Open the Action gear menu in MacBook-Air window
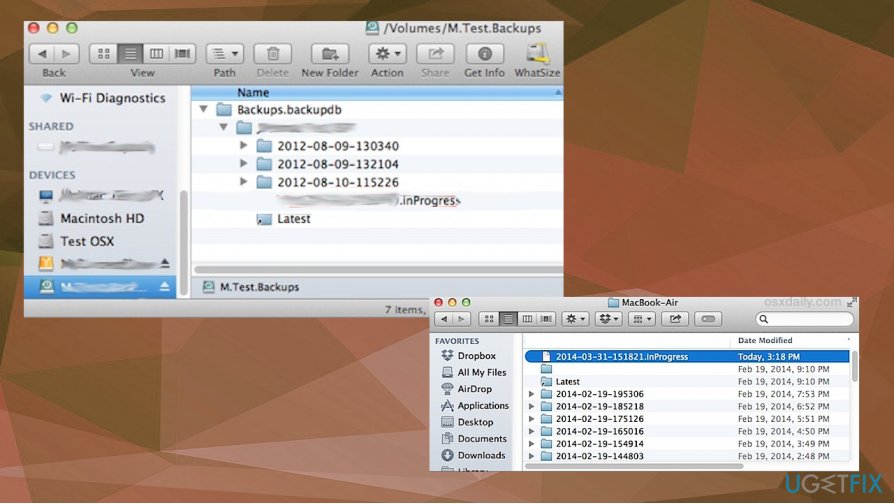The image size is (894, 504). [575, 319]
